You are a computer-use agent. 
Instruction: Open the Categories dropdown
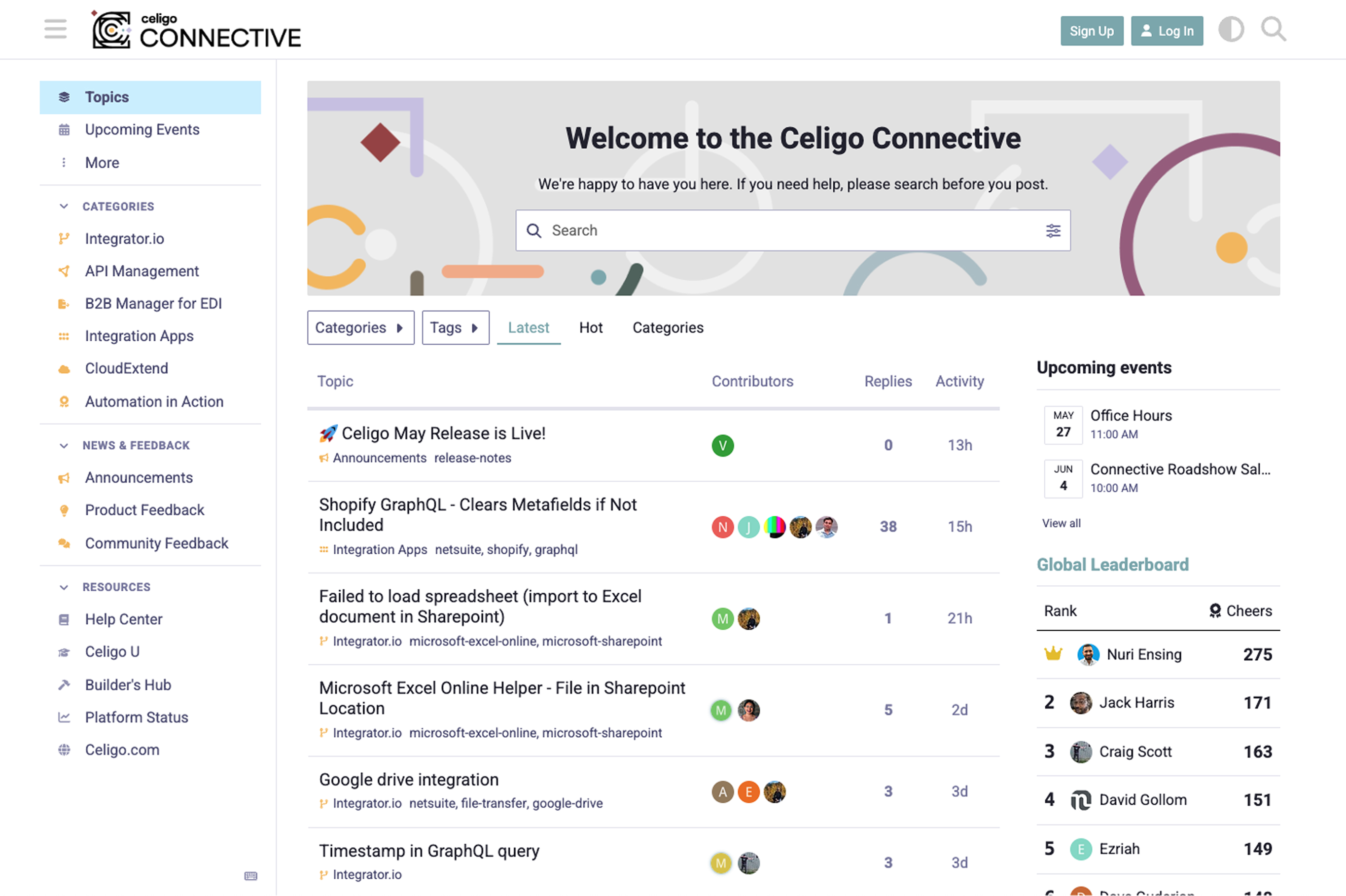(x=360, y=327)
